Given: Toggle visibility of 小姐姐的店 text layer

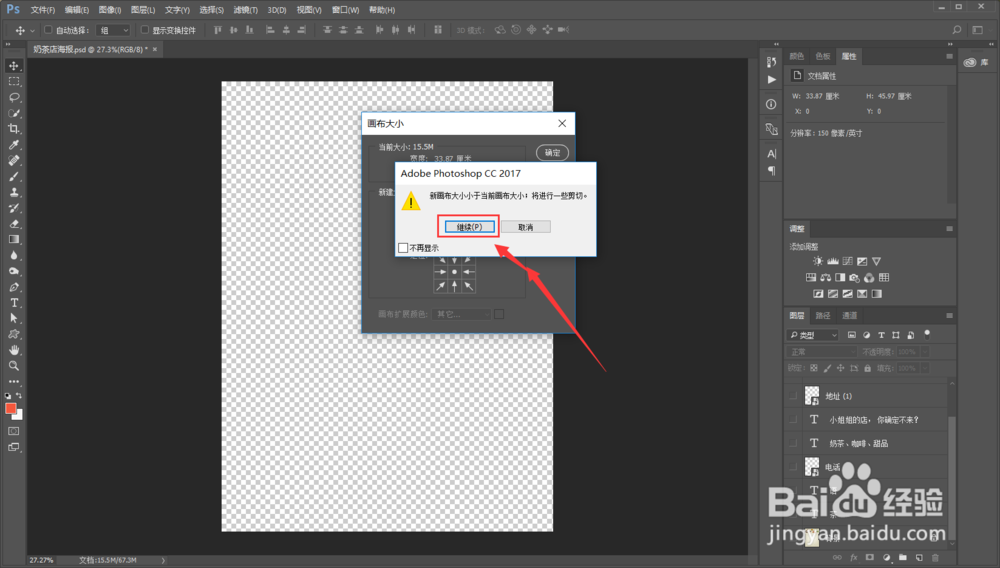Looking at the screenshot, I should pos(793,419).
